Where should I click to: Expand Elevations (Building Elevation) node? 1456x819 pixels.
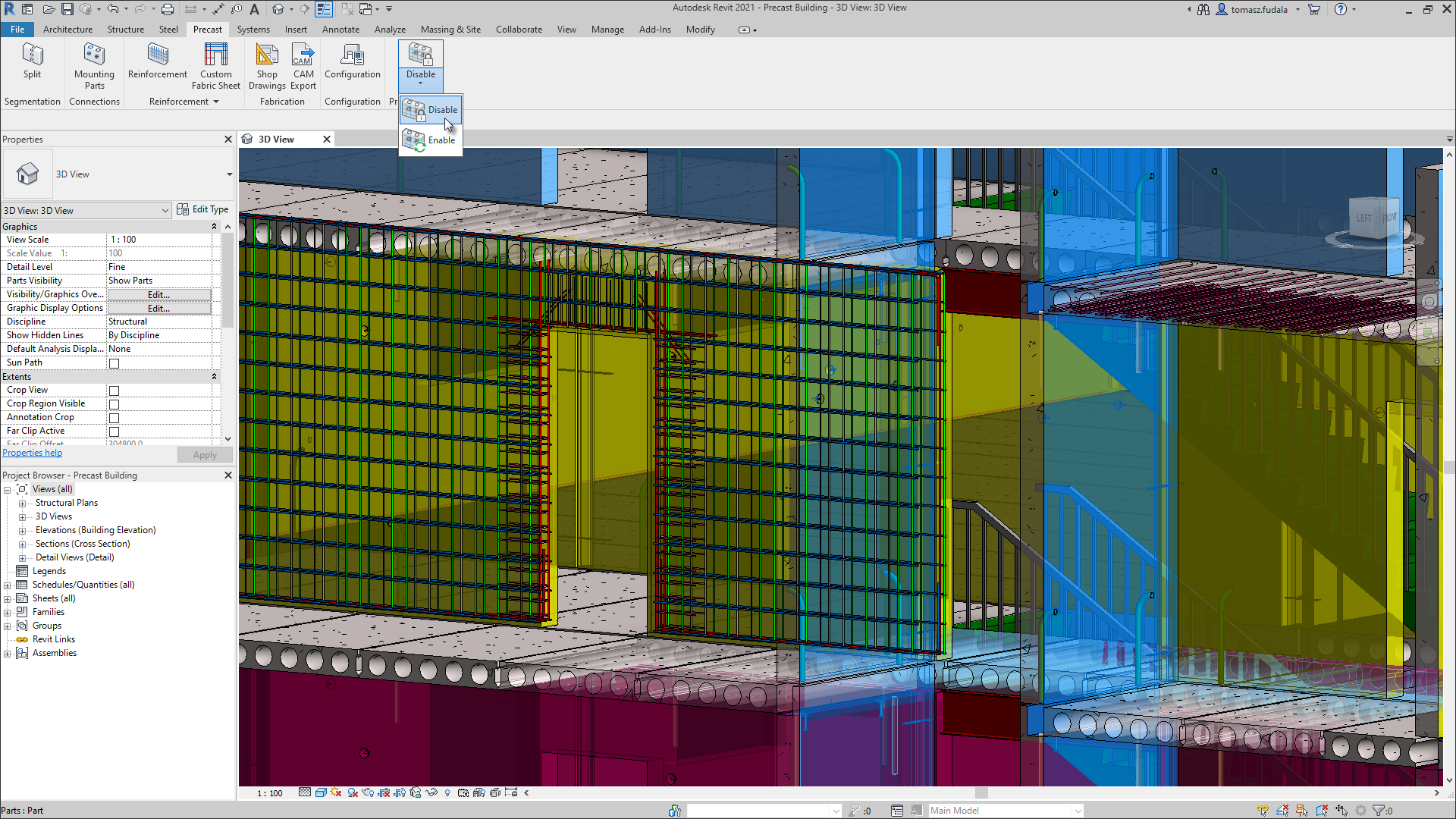point(22,530)
